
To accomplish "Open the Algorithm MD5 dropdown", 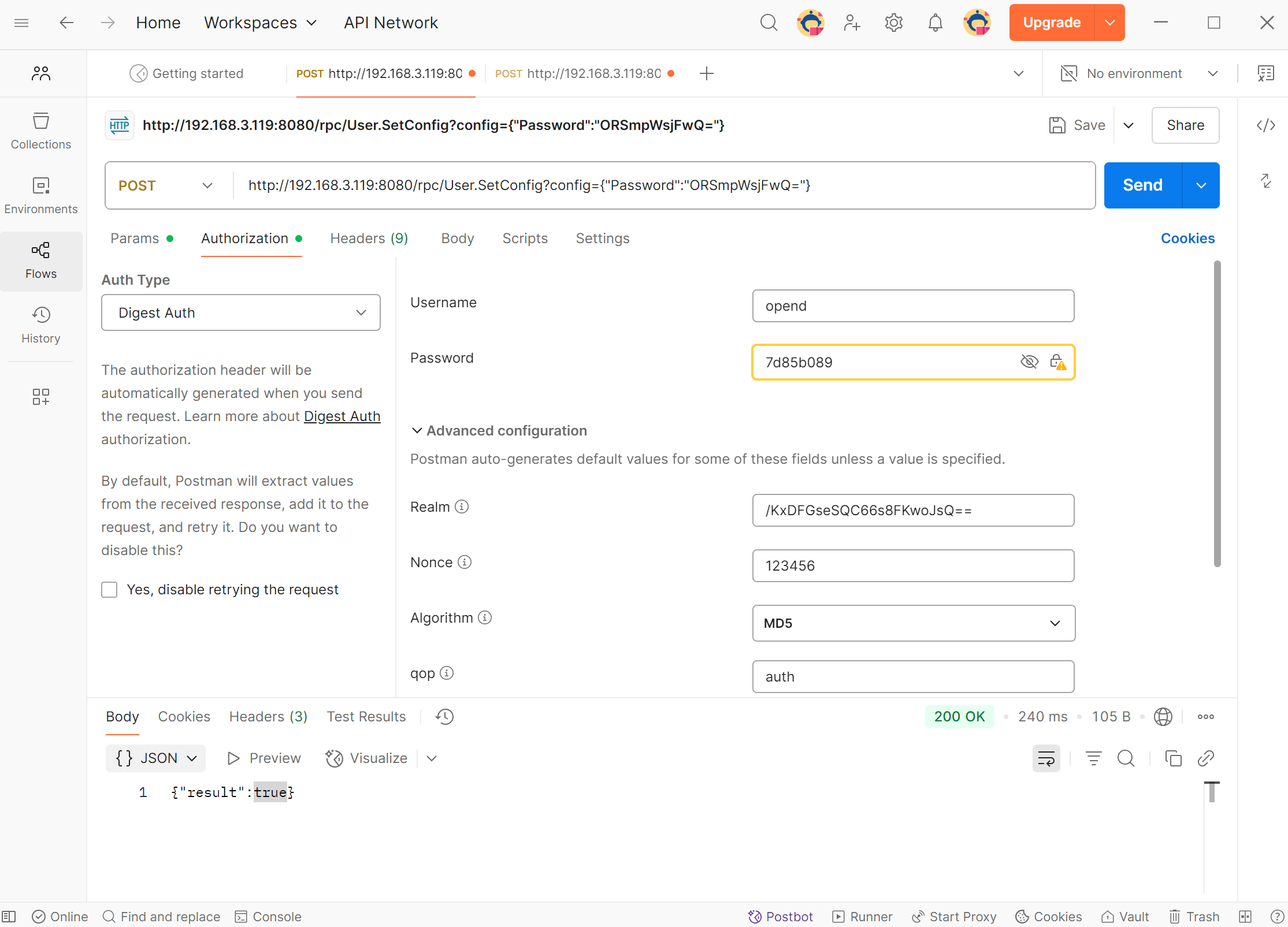I will point(913,623).
